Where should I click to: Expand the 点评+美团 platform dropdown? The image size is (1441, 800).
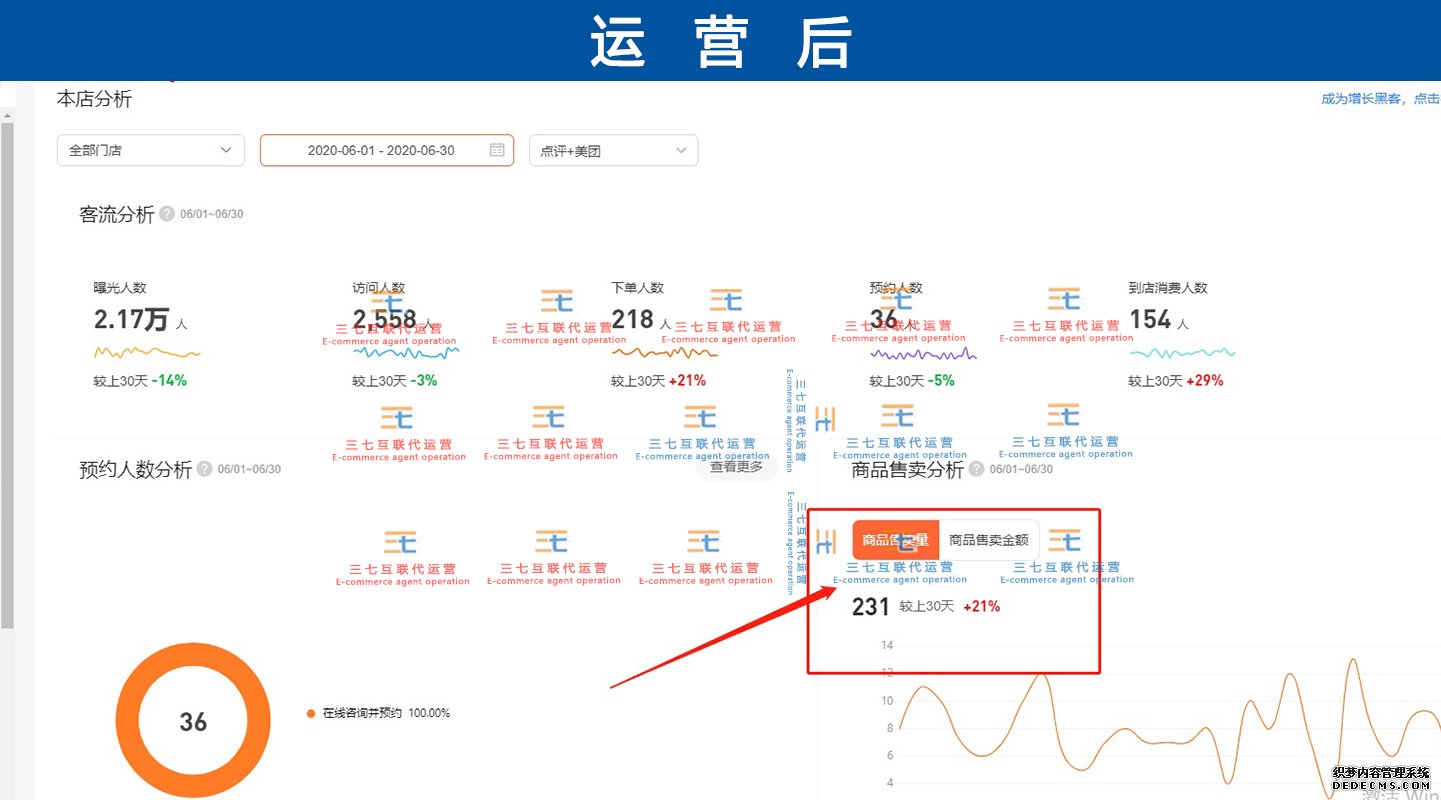point(613,150)
